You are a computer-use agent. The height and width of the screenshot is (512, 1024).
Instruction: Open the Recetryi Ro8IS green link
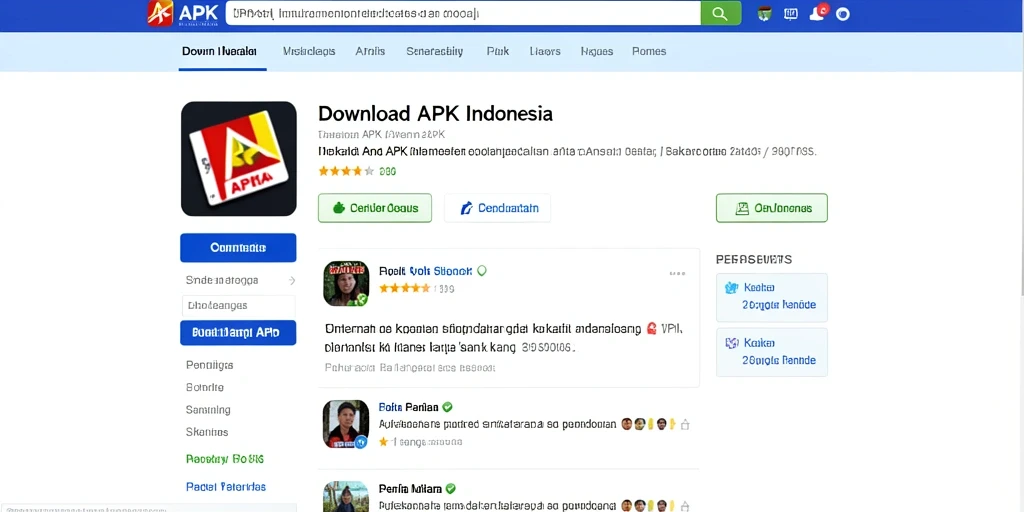(225, 459)
